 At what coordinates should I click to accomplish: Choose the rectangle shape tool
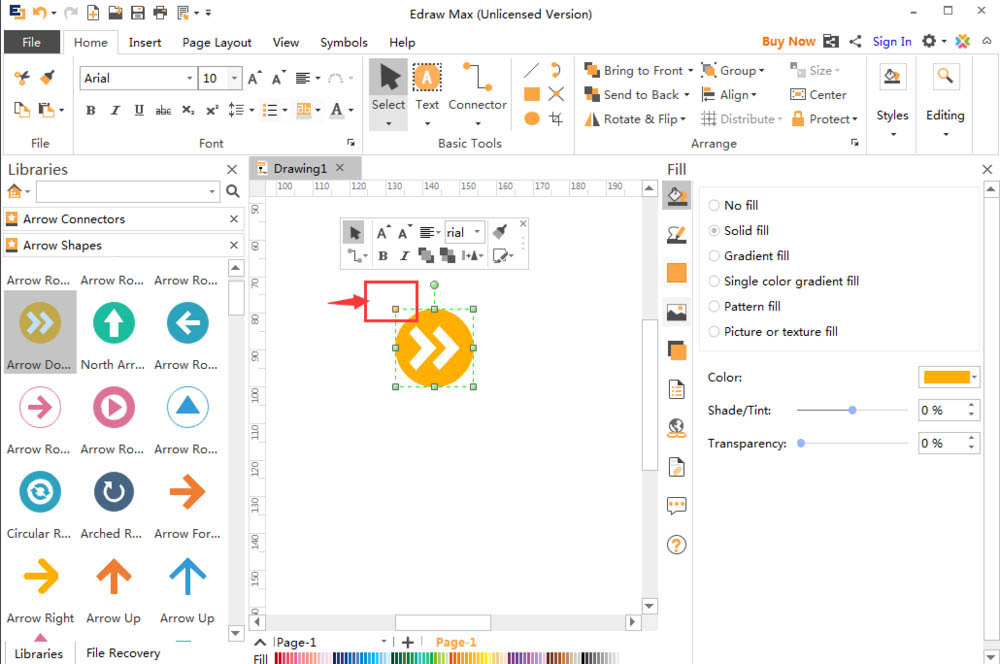point(532,94)
